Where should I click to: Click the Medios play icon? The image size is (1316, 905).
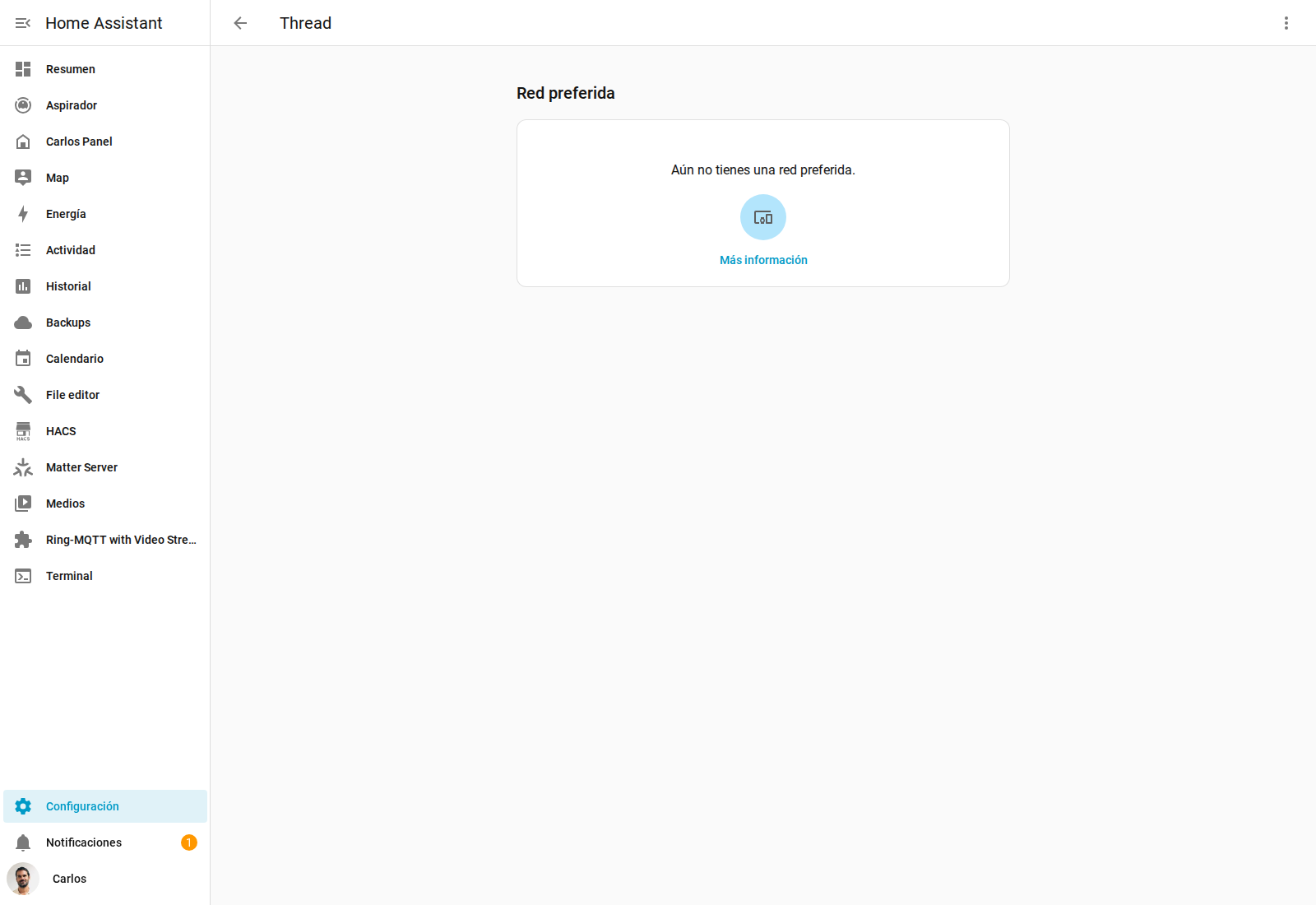pos(23,504)
